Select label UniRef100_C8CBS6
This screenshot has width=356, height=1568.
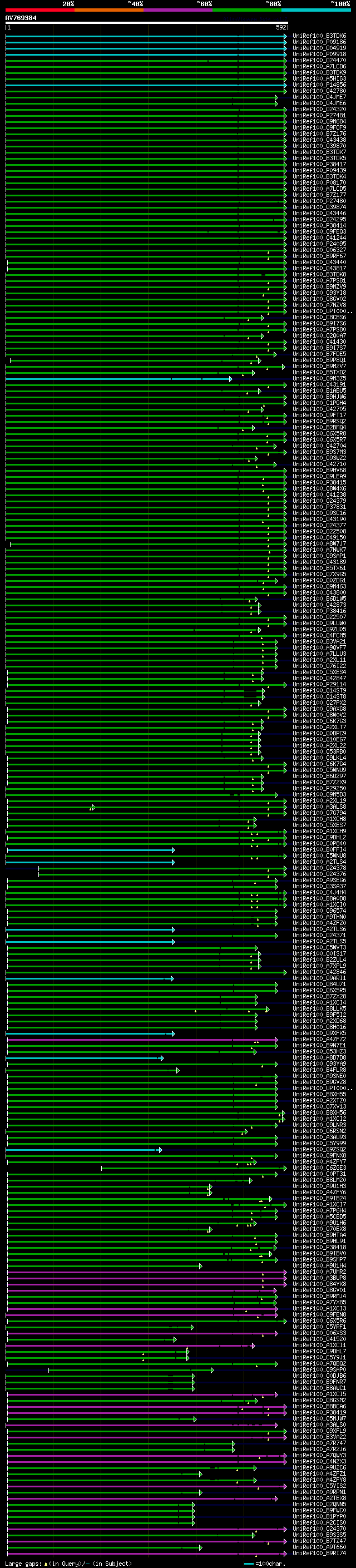tap(319, 317)
